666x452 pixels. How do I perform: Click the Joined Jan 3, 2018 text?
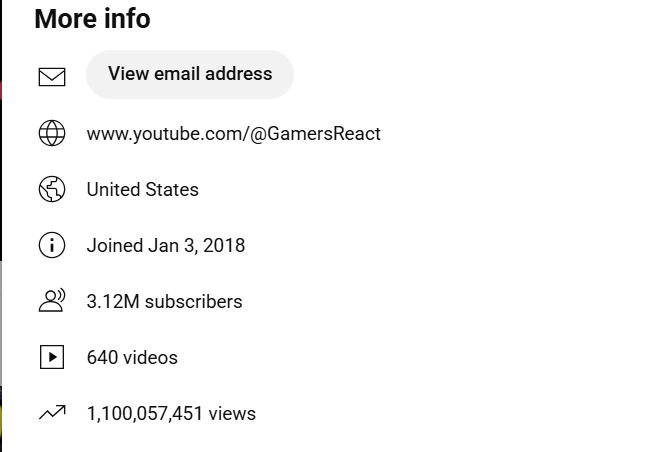pos(165,245)
